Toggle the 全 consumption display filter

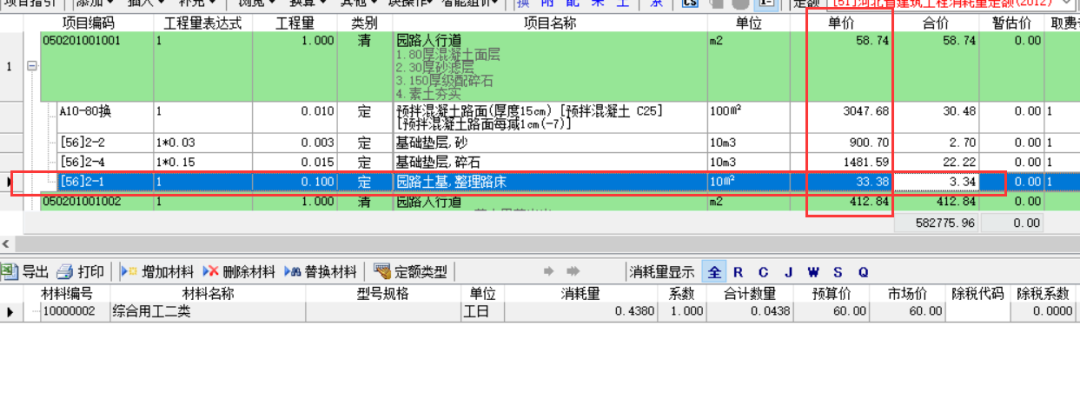click(x=714, y=271)
